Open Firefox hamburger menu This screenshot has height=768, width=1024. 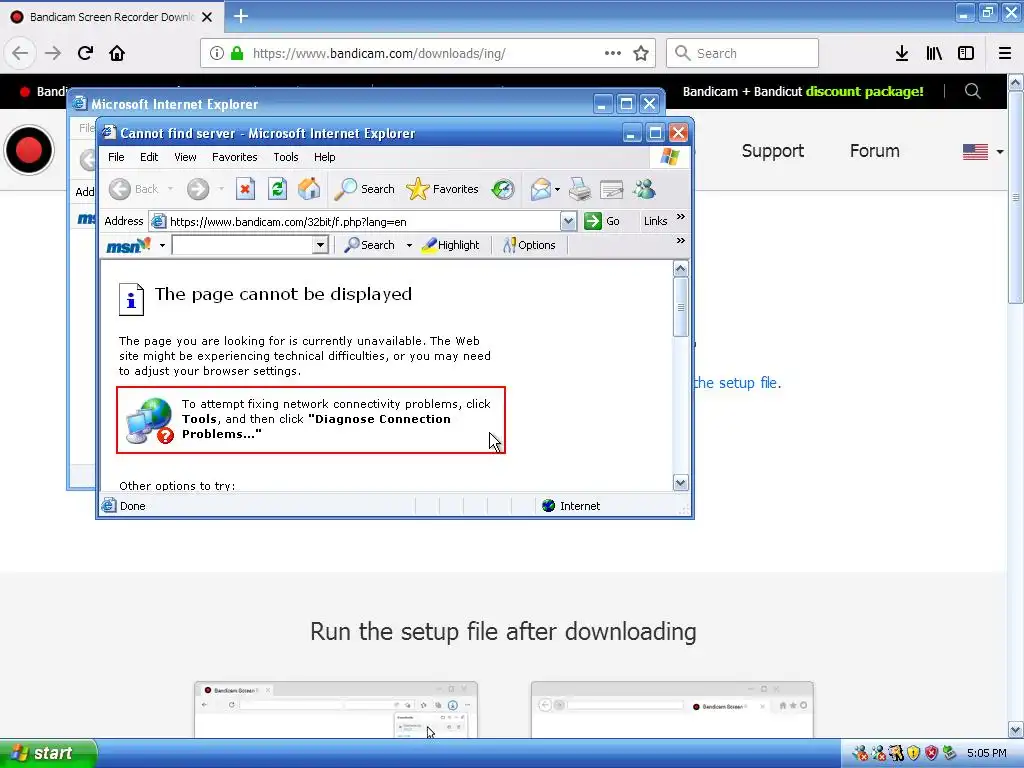click(1005, 53)
